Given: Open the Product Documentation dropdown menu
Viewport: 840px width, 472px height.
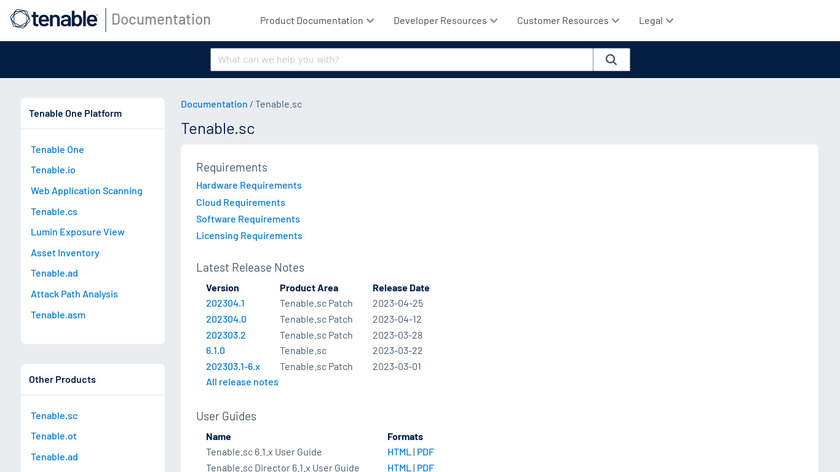Looking at the screenshot, I should tap(317, 20).
